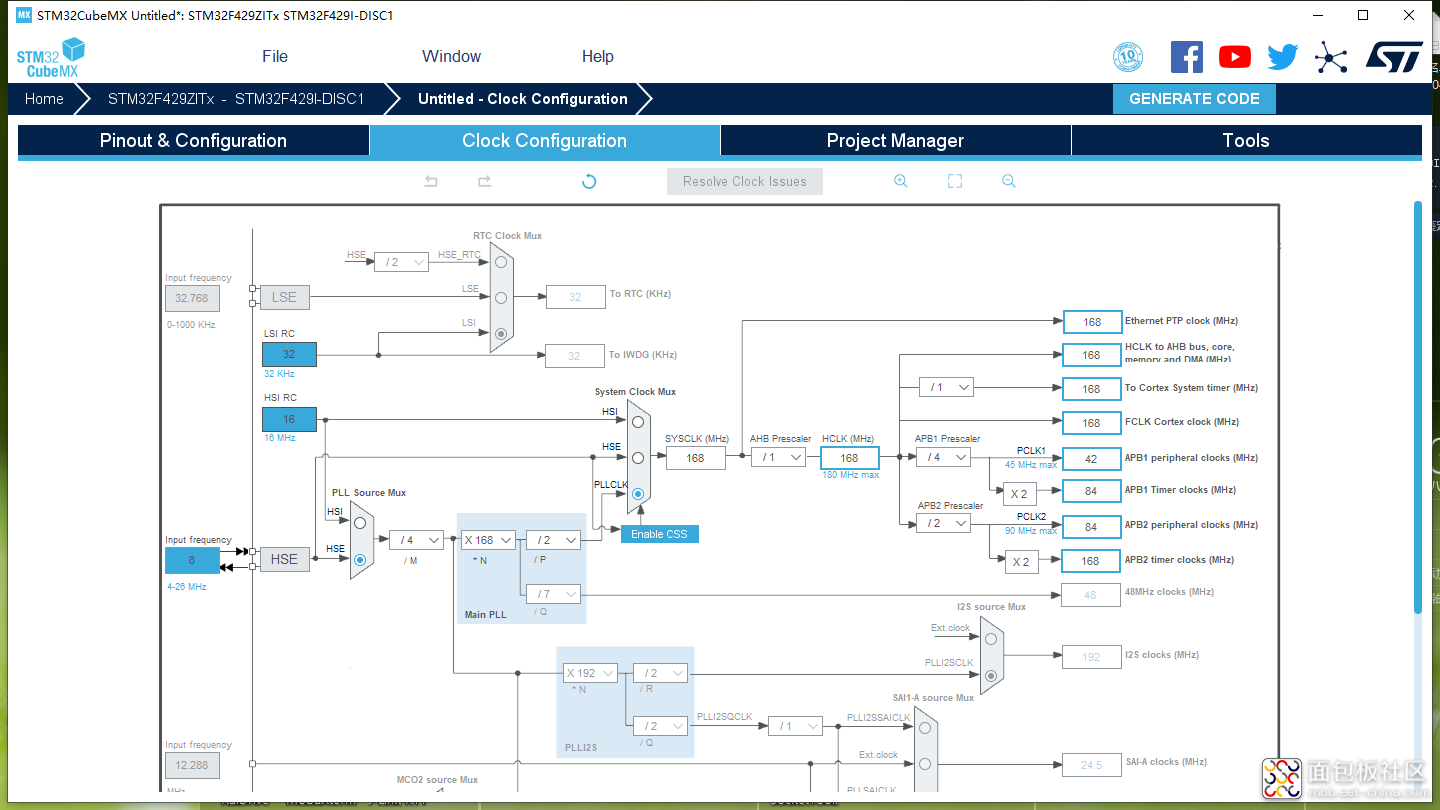Image resolution: width=1440 pixels, height=810 pixels.
Task: Click the LSI RC value box 32
Action: (289, 354)
